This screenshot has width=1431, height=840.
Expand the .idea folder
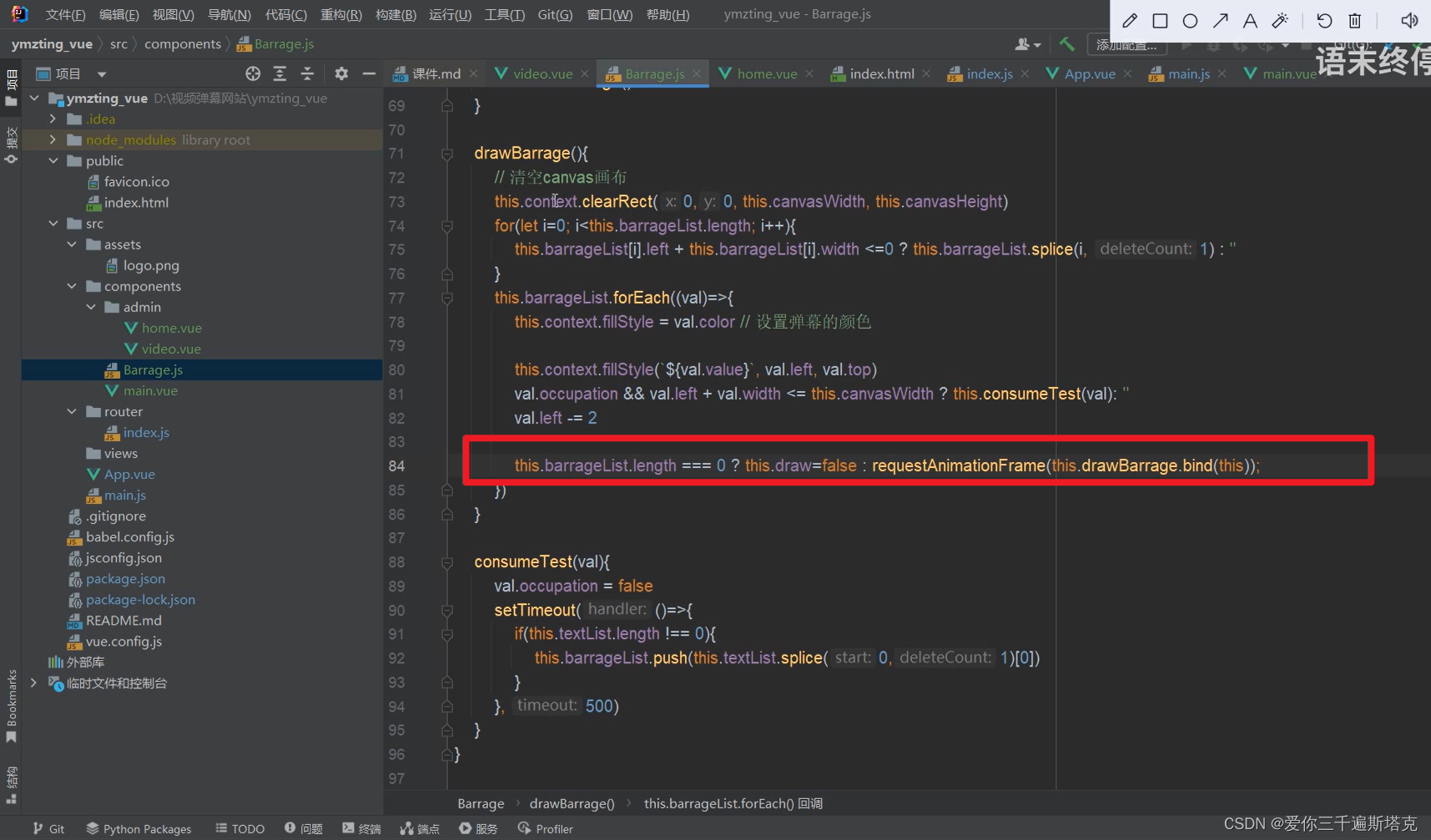pyautogui.click(x=53, y=119)
